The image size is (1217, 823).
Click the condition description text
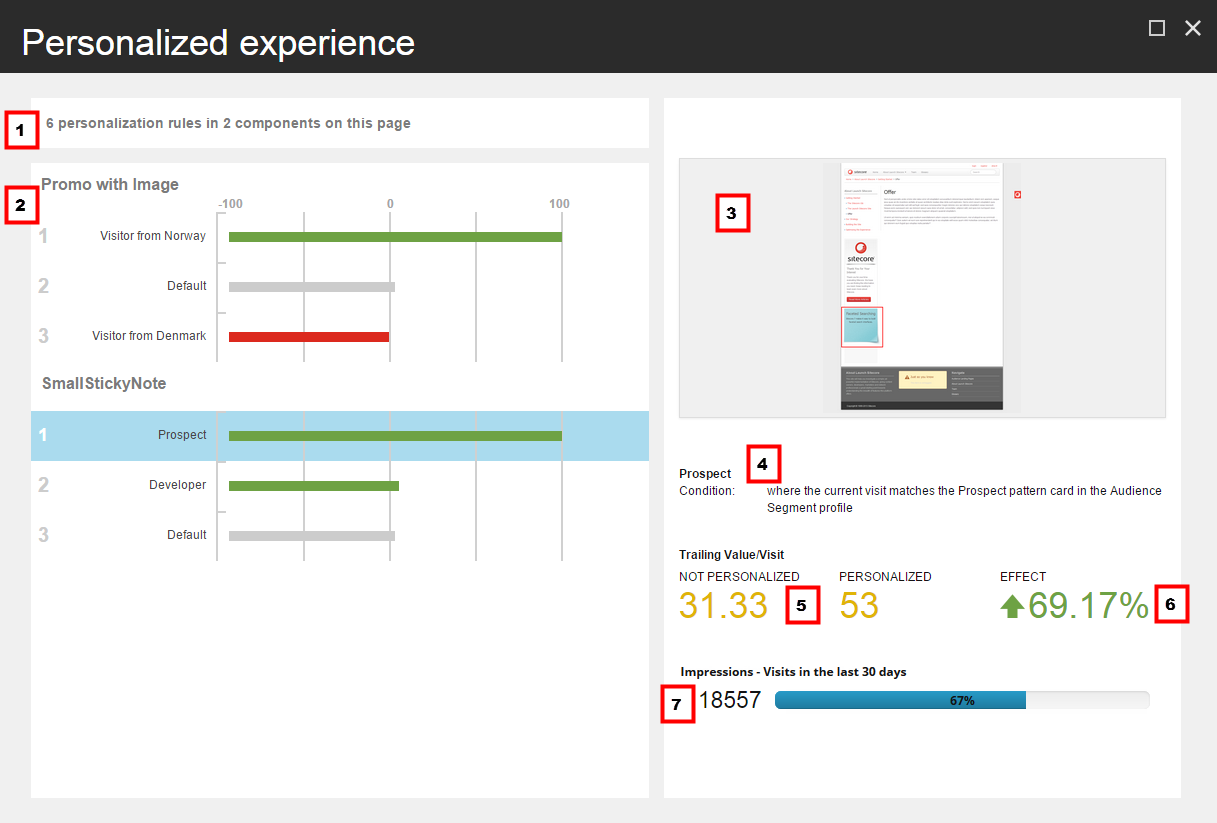tap(964, 499)
